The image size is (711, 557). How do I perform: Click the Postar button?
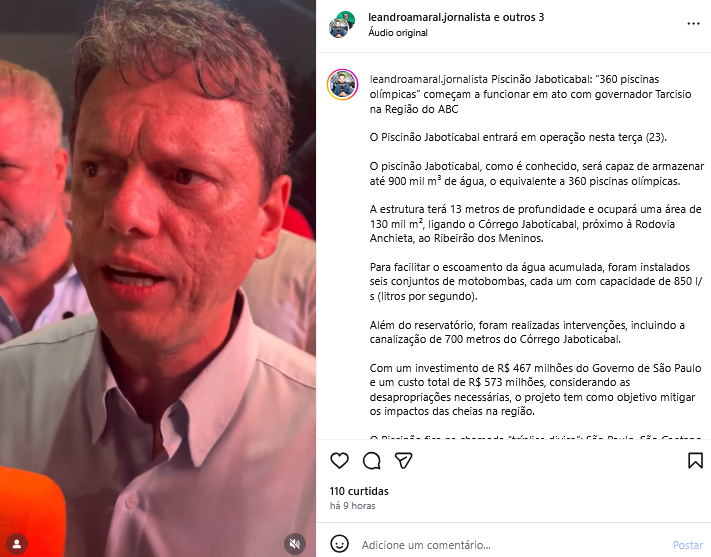point(687,545)
